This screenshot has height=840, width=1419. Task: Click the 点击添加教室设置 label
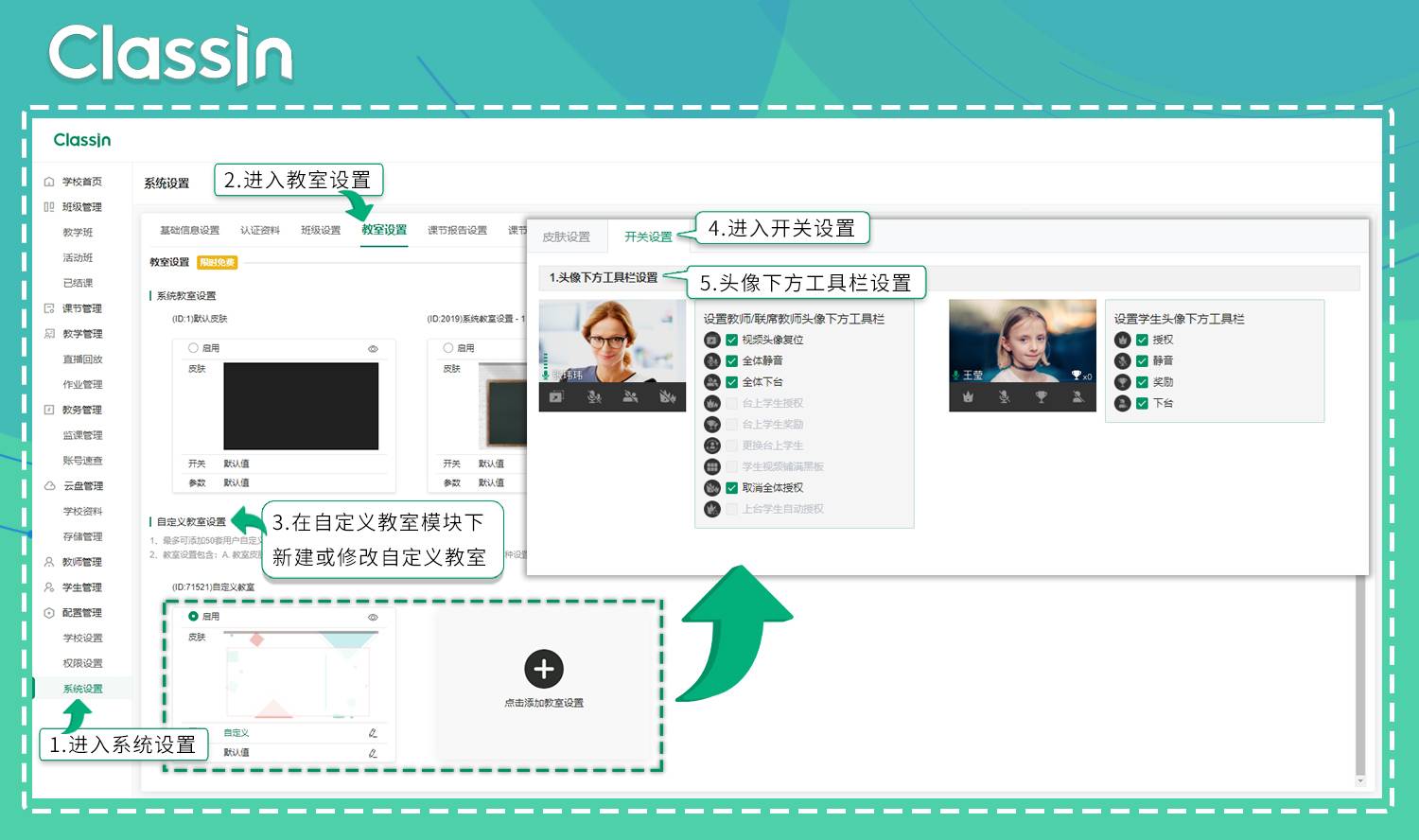[x=544, y=703]
